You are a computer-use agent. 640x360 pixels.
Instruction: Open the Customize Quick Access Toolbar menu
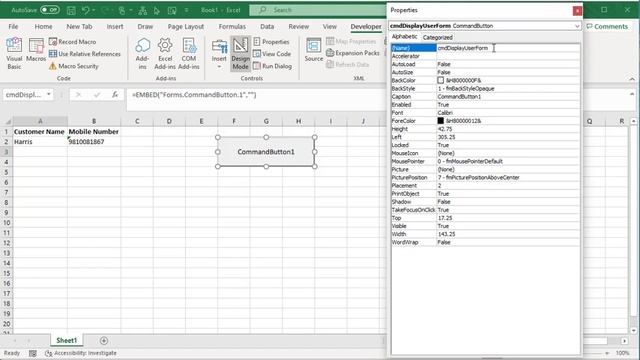187,10
